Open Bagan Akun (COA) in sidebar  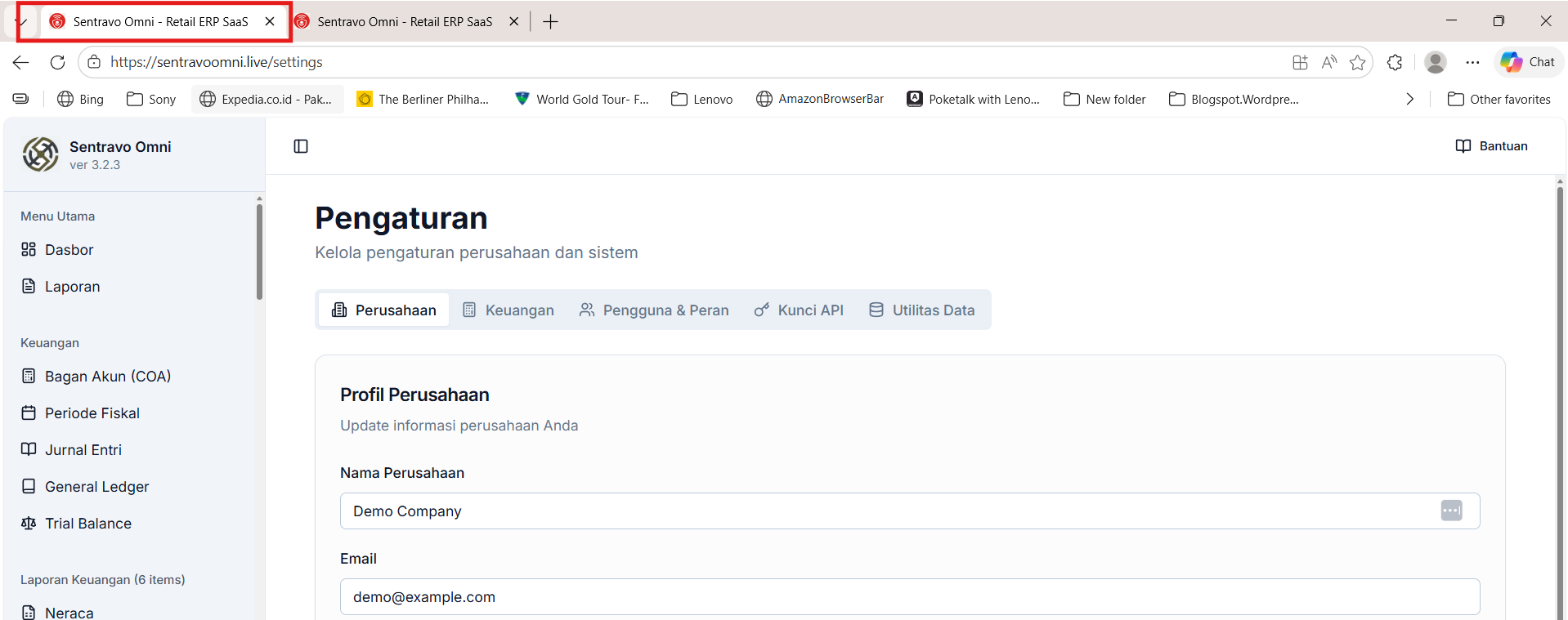(107, 377)
